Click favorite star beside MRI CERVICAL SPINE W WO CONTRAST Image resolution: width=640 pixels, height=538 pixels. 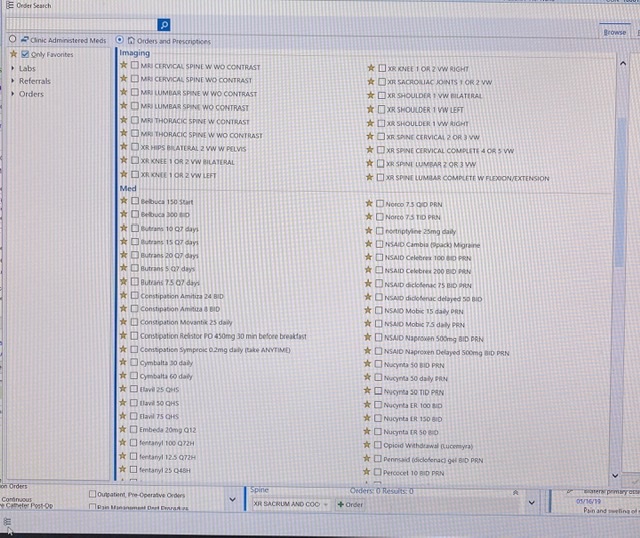(124, 65)
